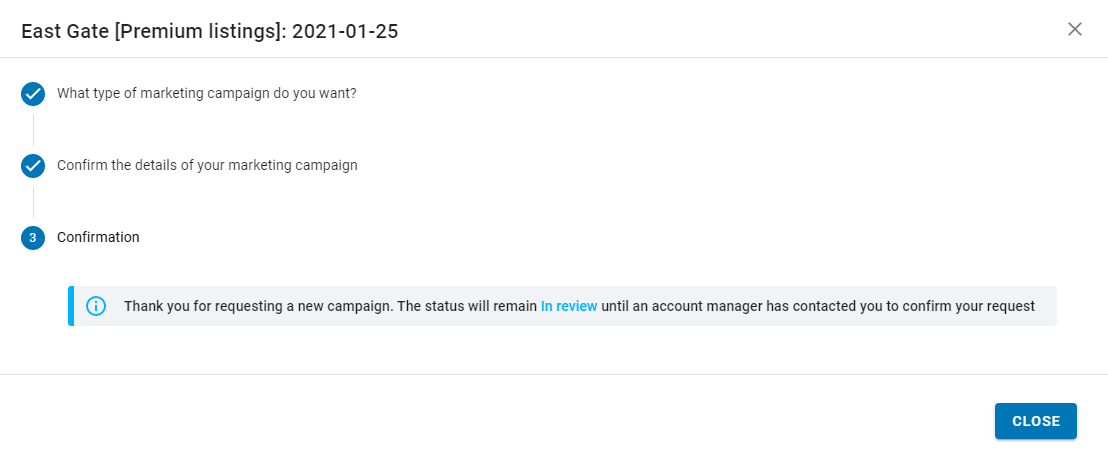Click the Premium listings text in title
1108x464 pixels.
pos(199,32)
